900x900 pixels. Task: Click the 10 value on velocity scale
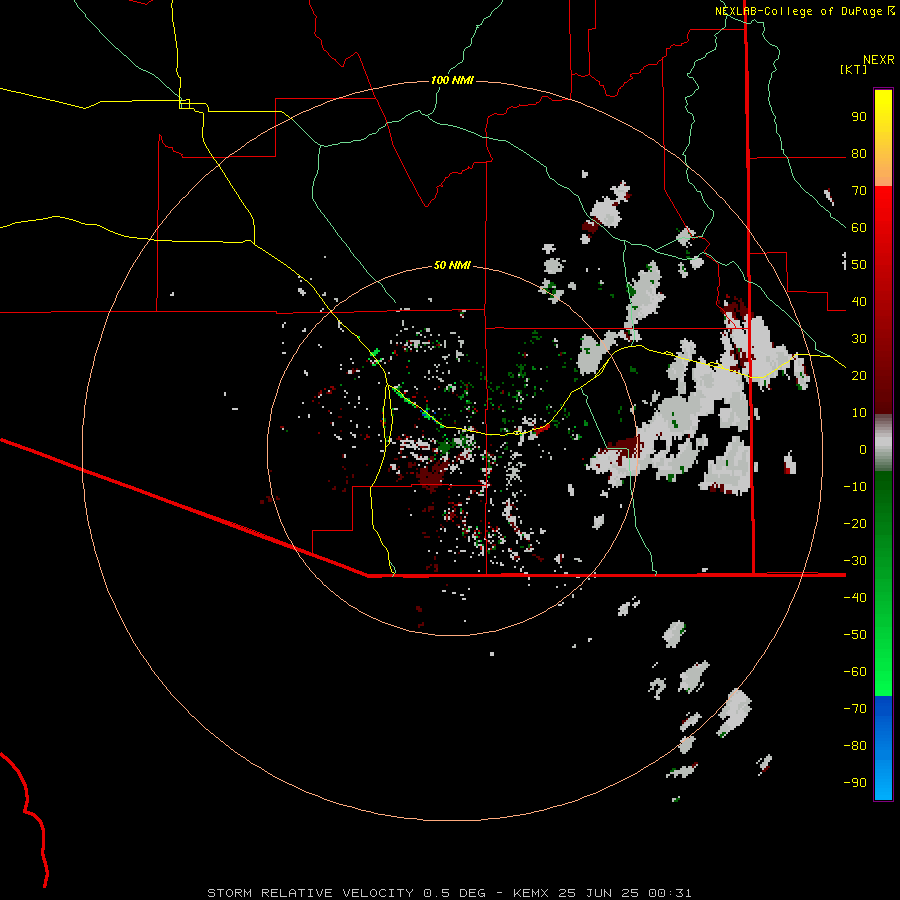859,413
